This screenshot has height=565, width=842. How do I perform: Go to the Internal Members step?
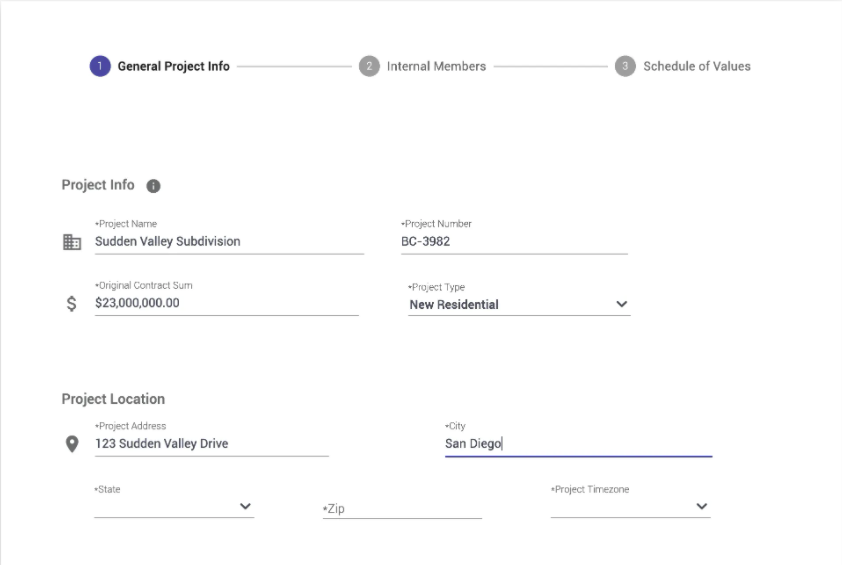(x=436, y=67)
